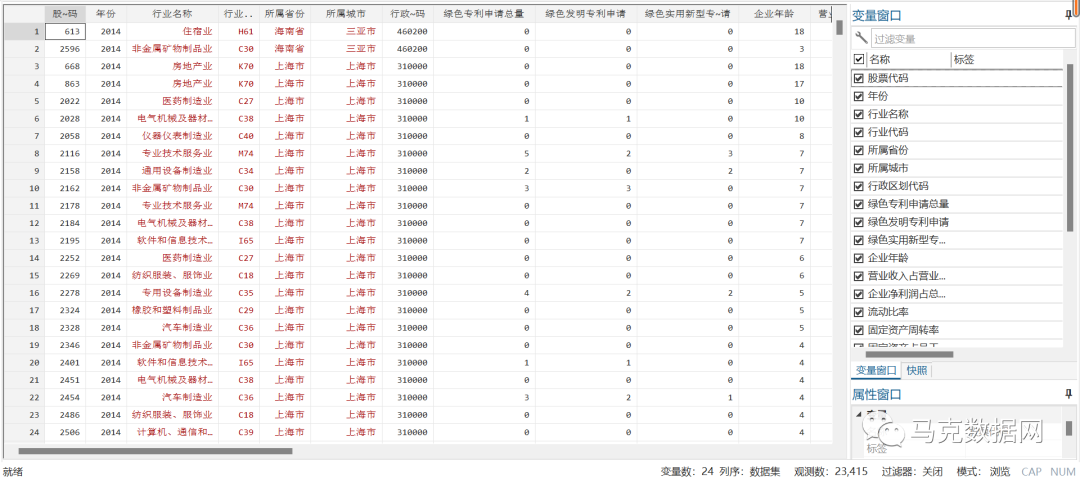Select the 年份 column header
Image resolution: width=1080 pixels, height=479 pixels.
[x=106, y=13]
